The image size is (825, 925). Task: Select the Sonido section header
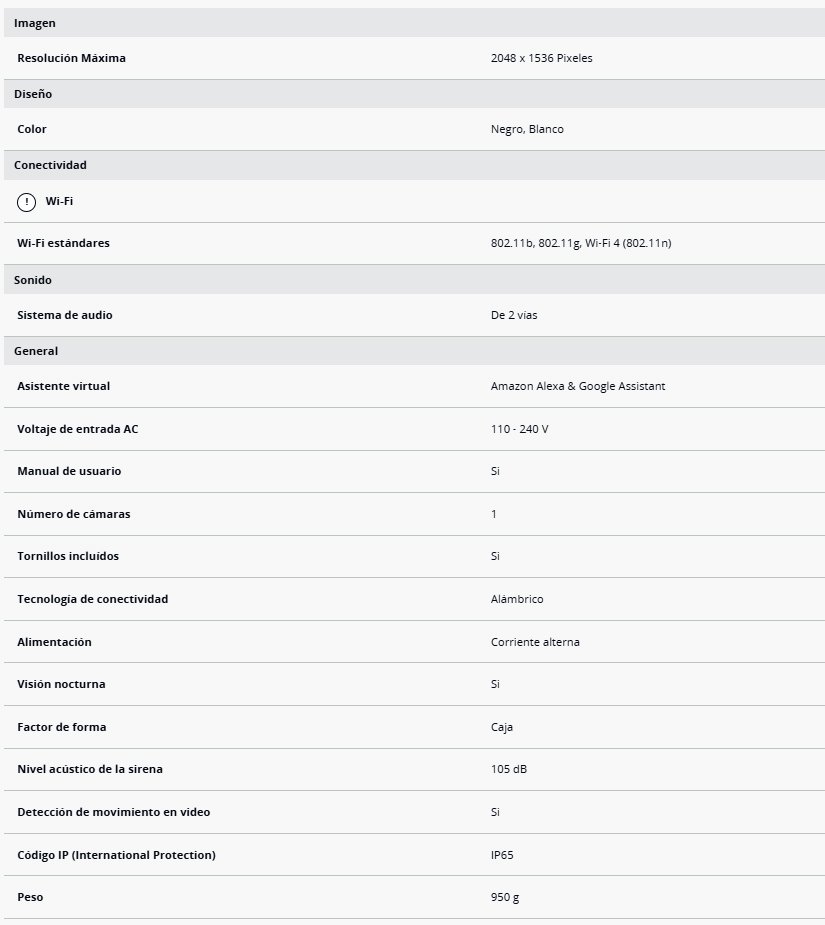point(33,280)
